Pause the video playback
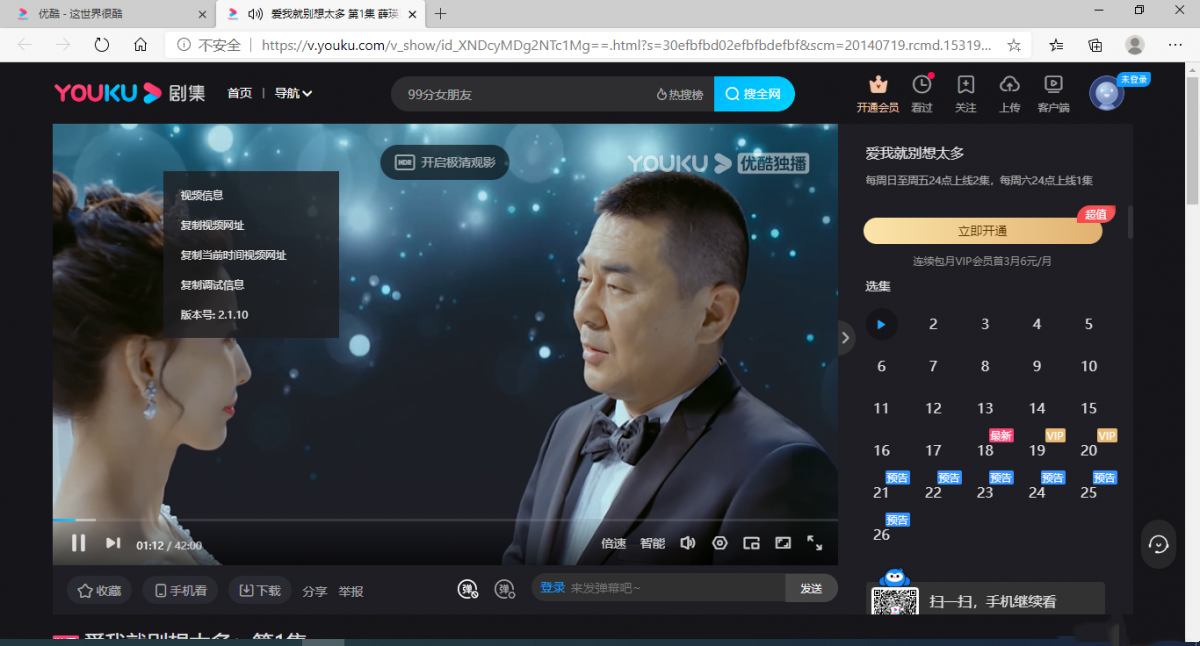 click(78, 543)
